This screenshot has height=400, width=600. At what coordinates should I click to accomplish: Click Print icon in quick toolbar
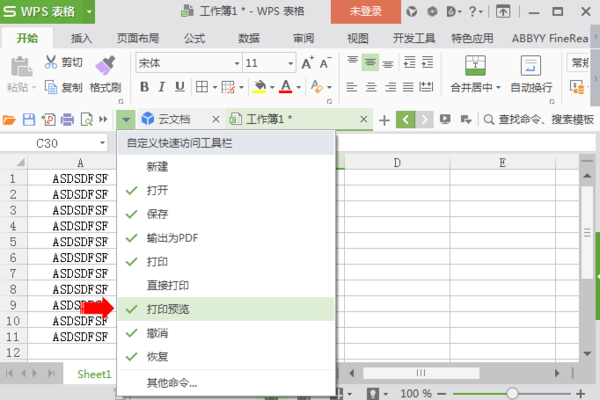(x=67, y=120)
